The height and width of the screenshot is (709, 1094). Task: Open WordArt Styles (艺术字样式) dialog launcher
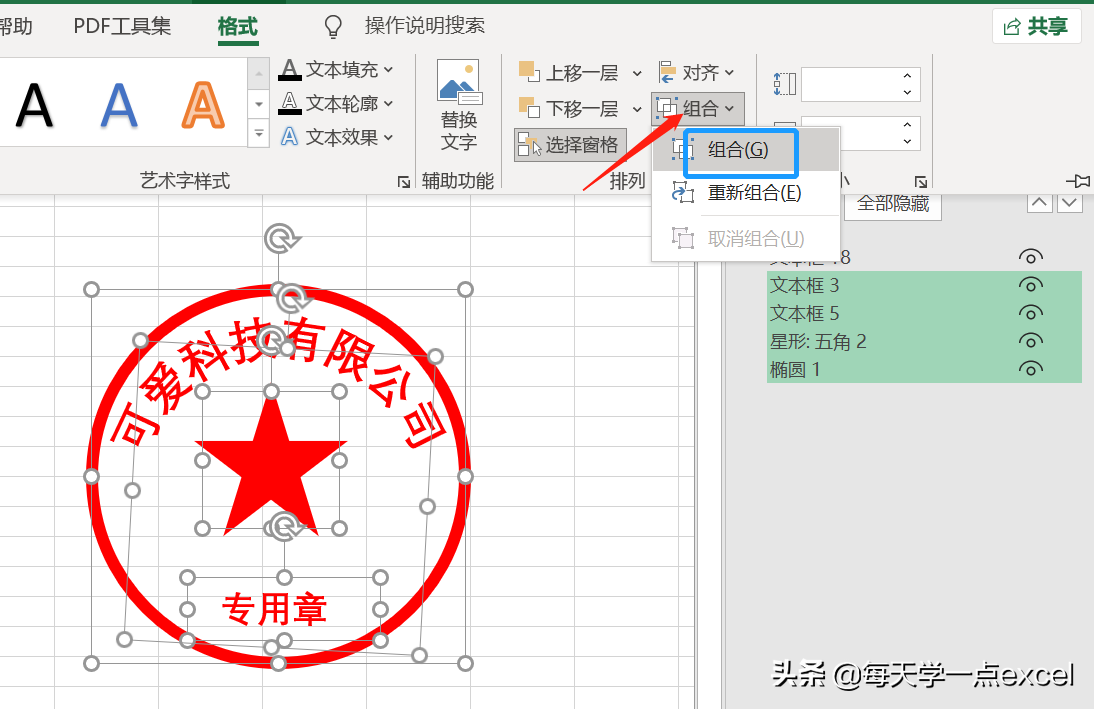click(403, 182)
